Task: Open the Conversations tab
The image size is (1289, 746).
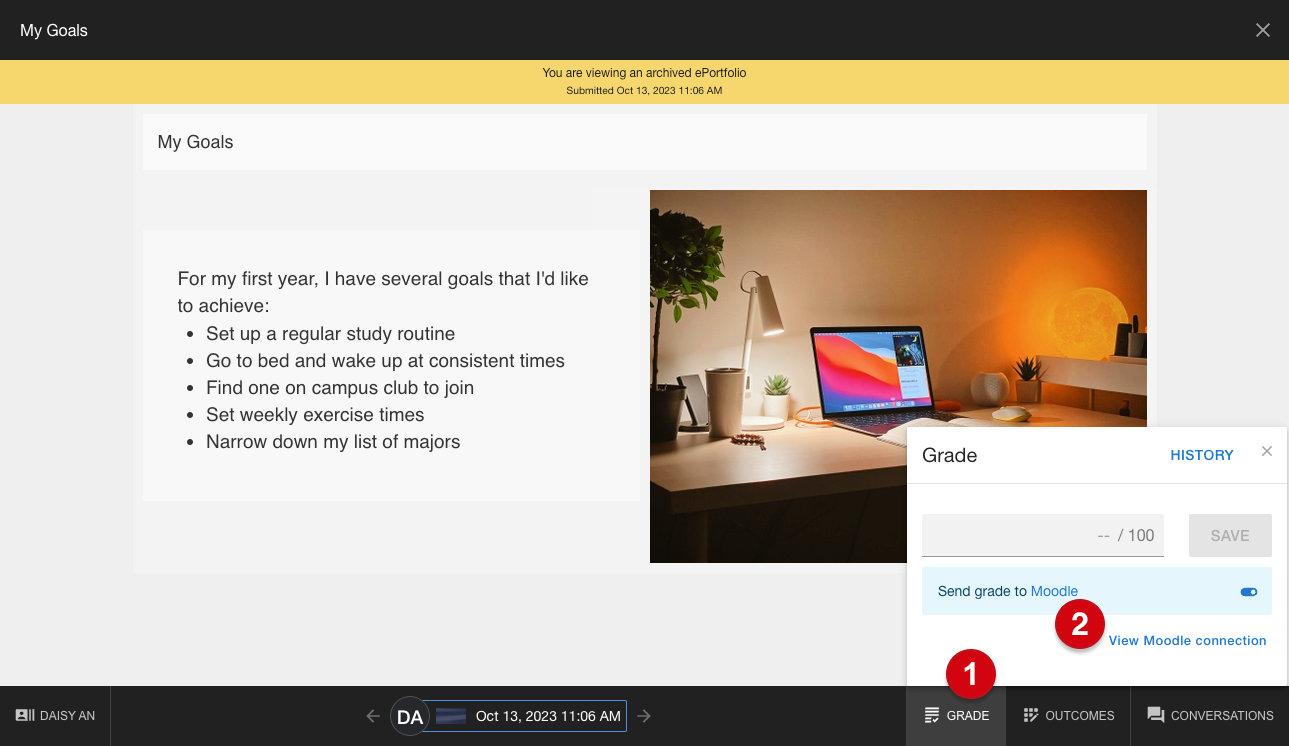Action: [x=1210, y=716]
